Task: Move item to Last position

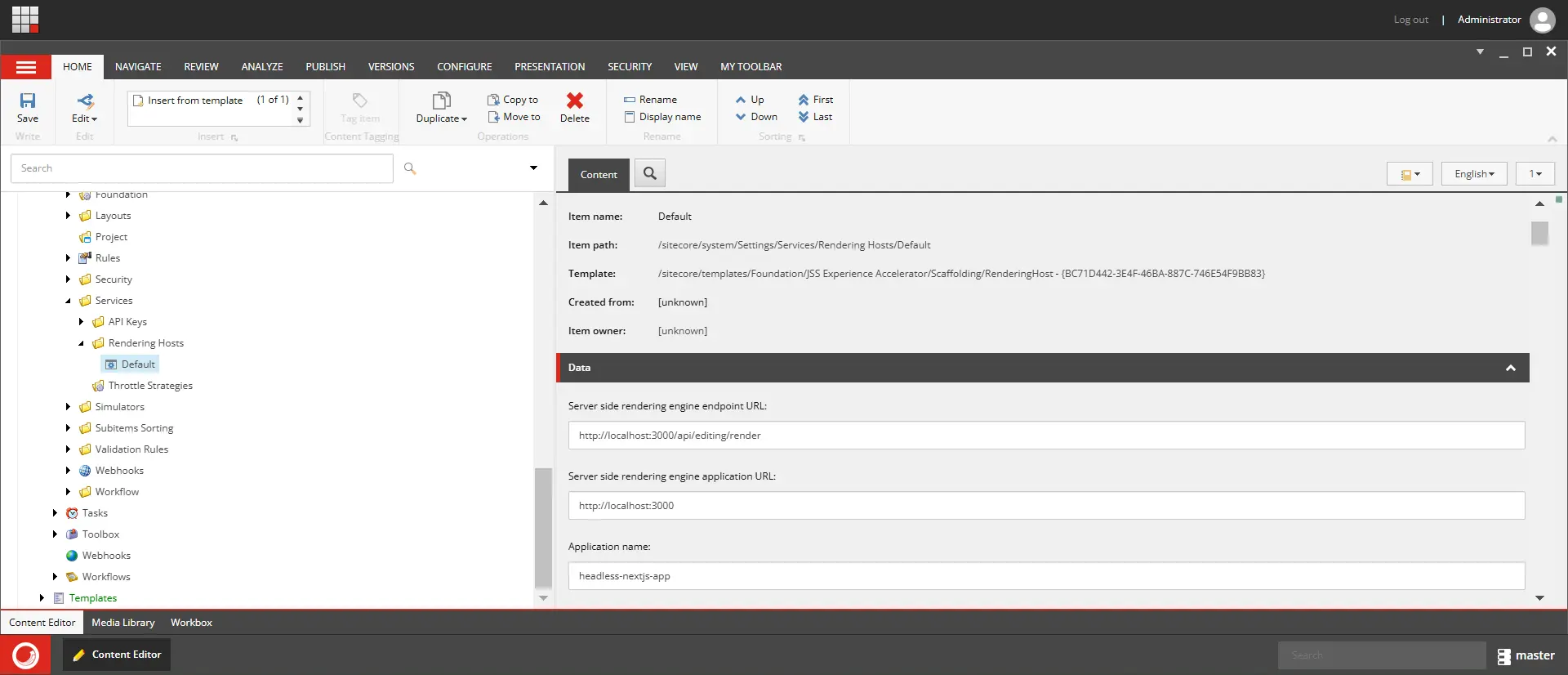Action: coord(815,117)
